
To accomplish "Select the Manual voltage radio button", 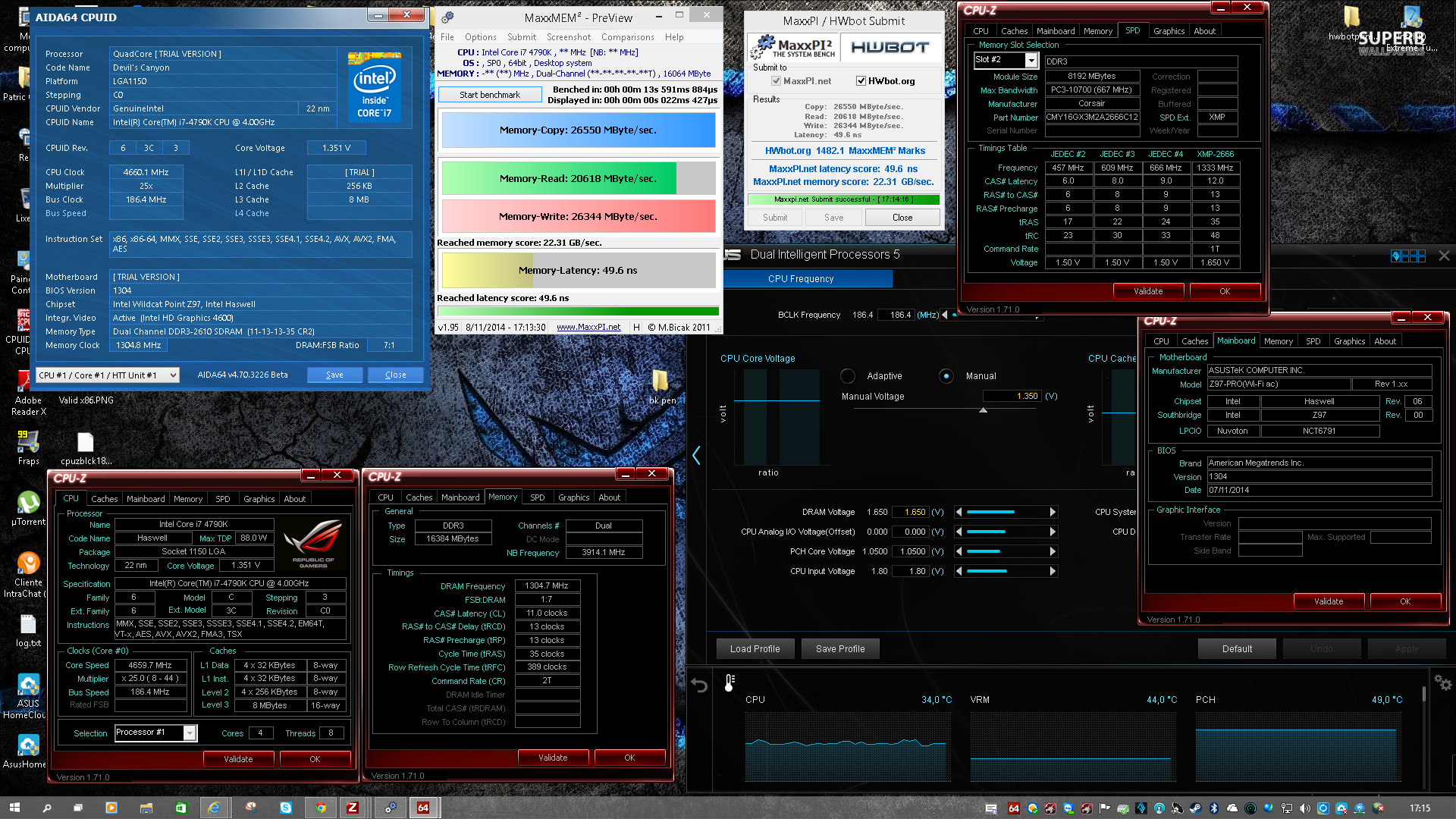I will tap(946, 376).
